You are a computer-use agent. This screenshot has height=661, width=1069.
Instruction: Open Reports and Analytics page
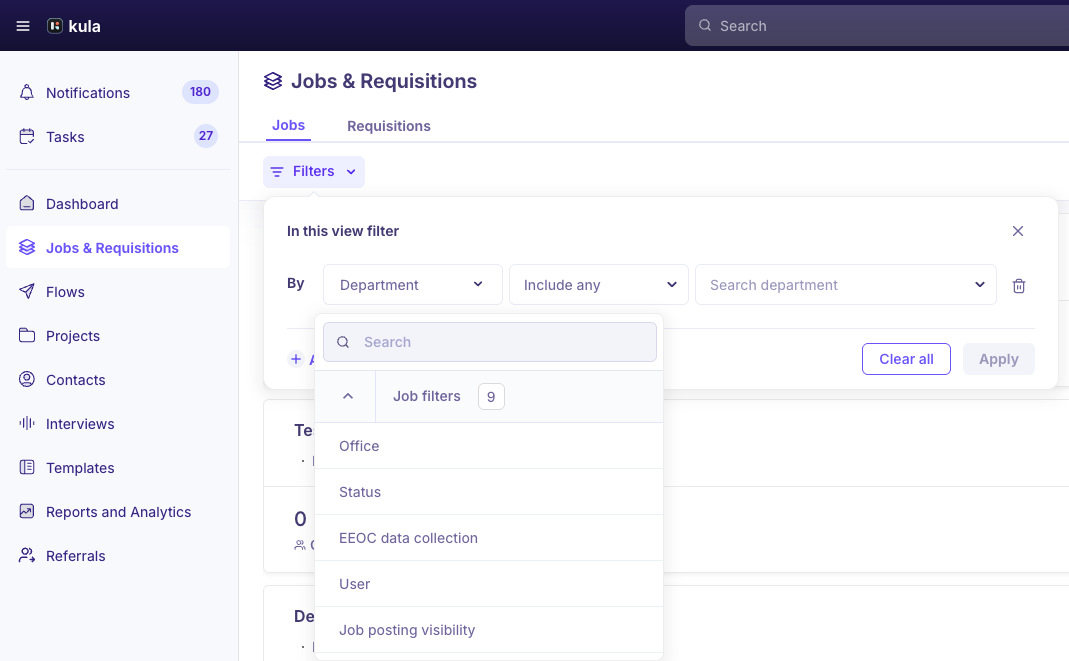point(118,512)
